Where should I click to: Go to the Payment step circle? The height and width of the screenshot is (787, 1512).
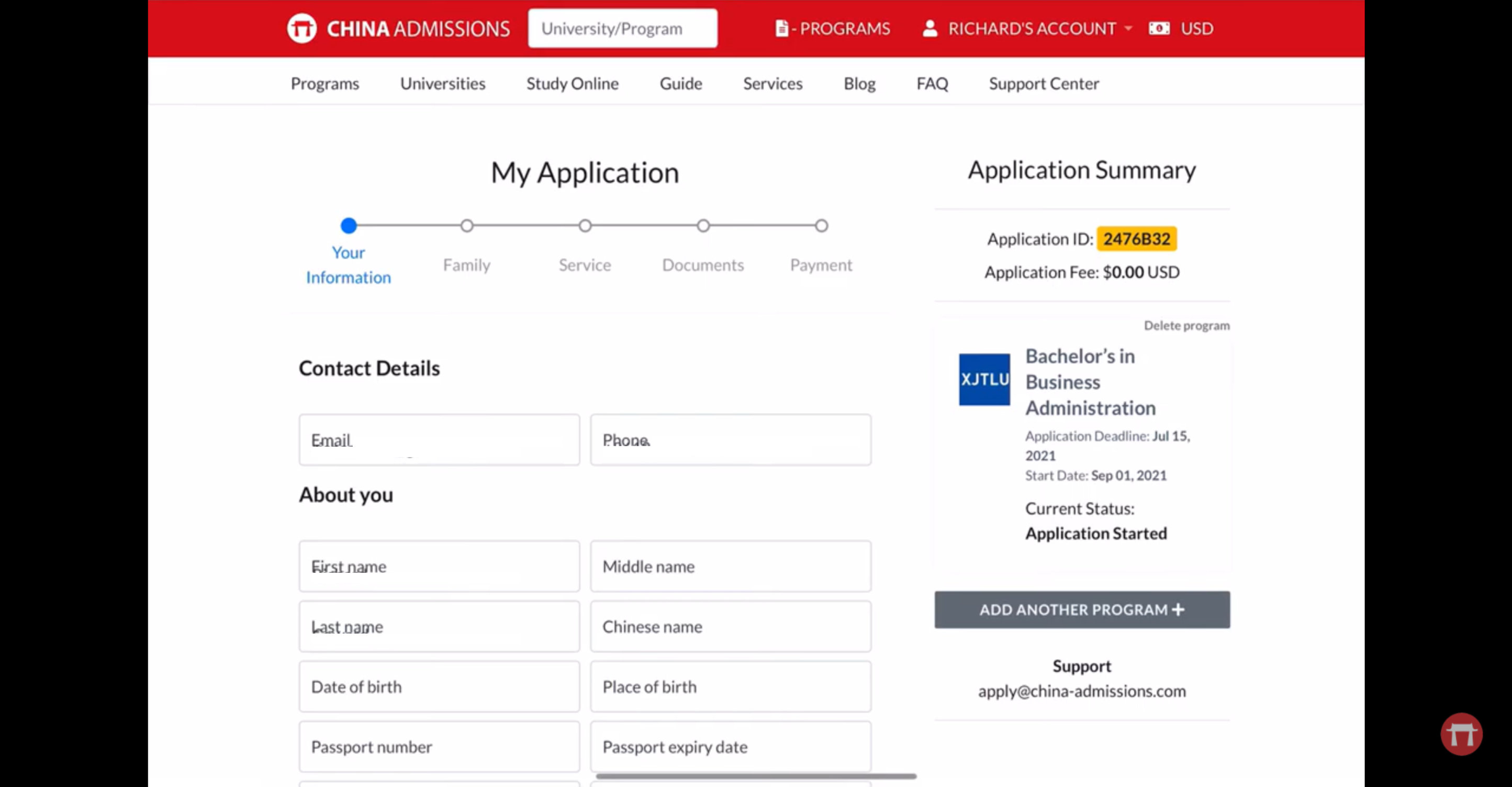point(821,226)
